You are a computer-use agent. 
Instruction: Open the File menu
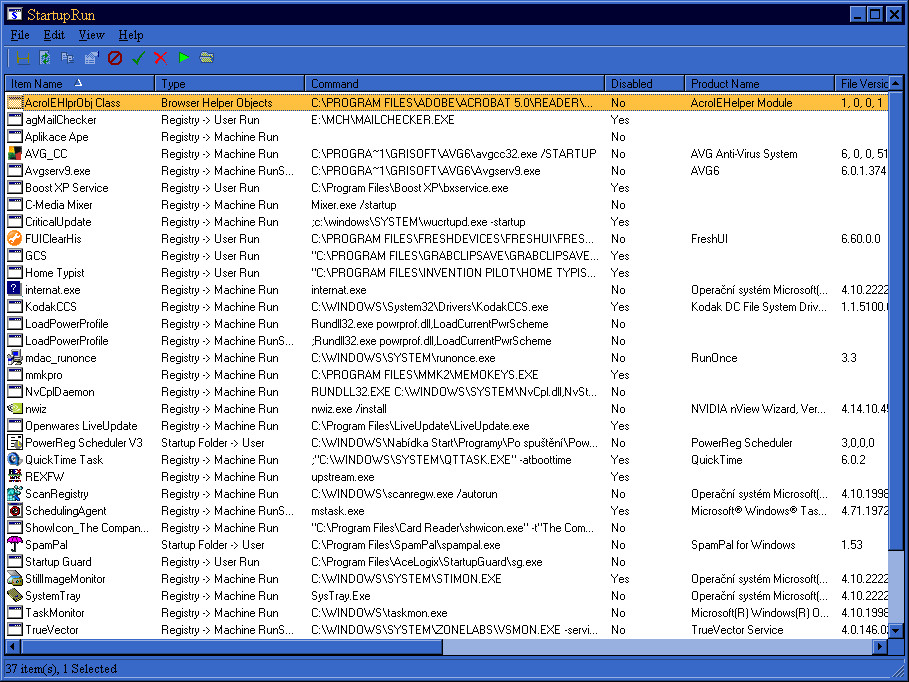[20, 35]
